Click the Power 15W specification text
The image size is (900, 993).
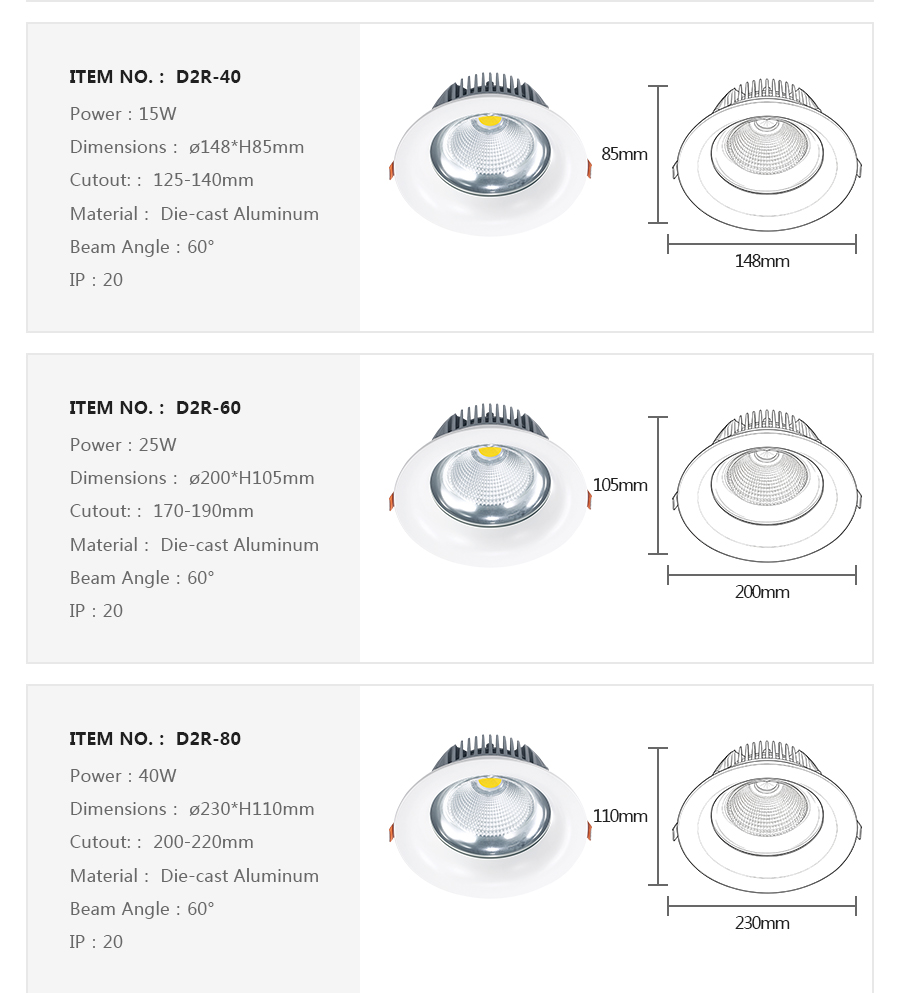tap(123, 114)
